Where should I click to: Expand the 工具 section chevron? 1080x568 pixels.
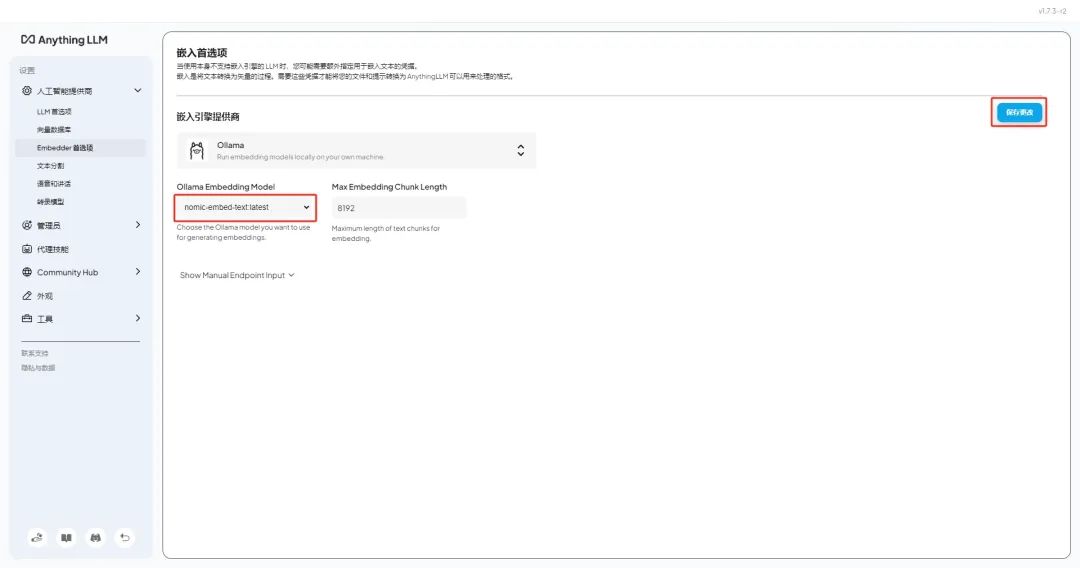(x=138, y=318)
